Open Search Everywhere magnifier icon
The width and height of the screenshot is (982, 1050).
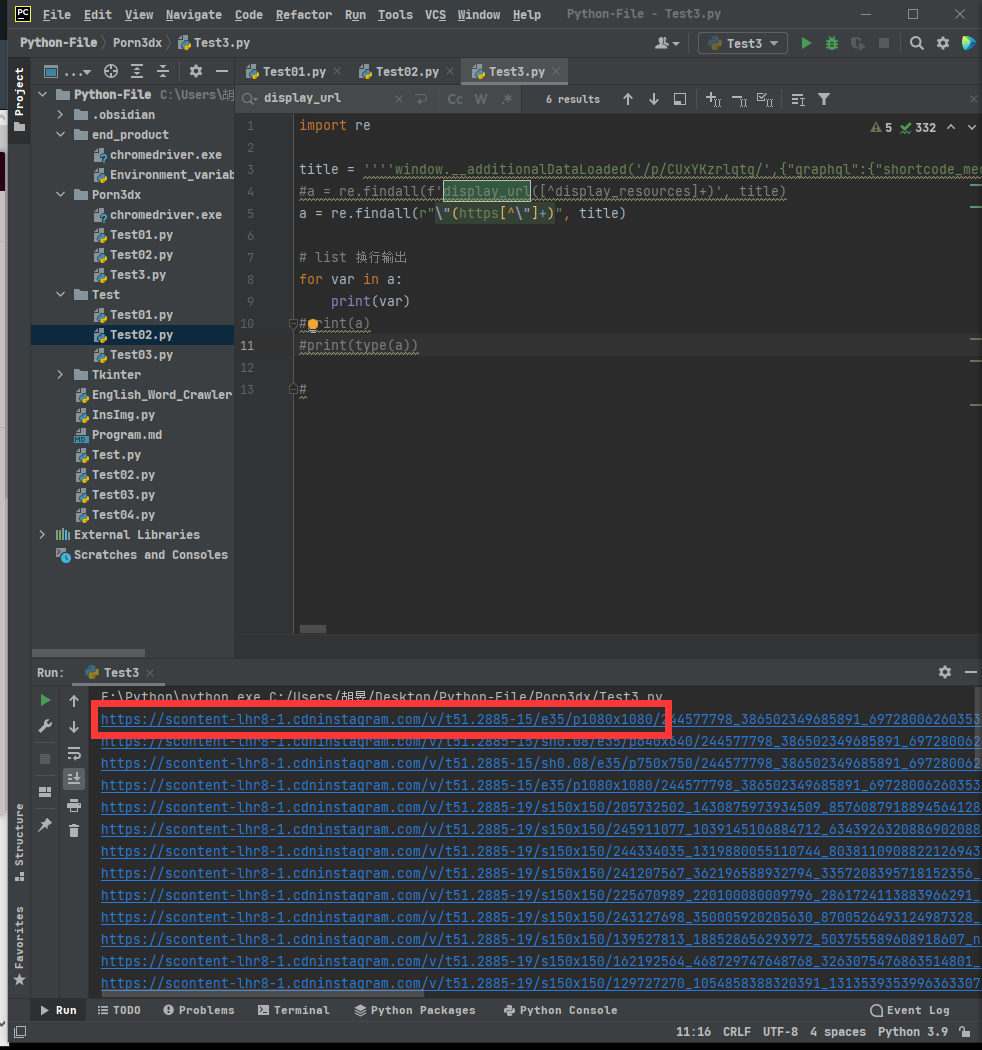coord(917,43)
